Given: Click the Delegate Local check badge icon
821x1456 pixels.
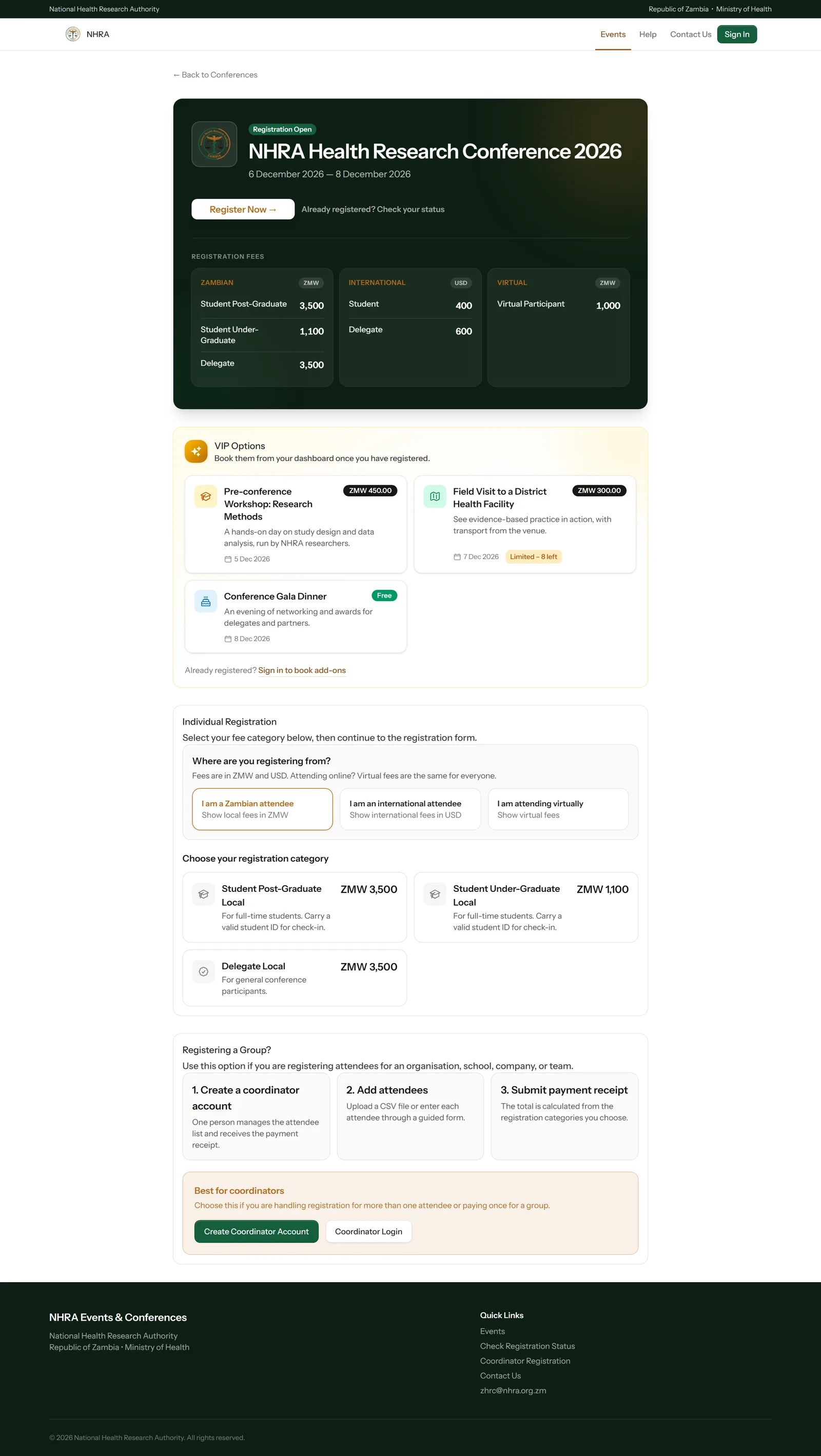Looking at the screenshot, I should 204,972.
